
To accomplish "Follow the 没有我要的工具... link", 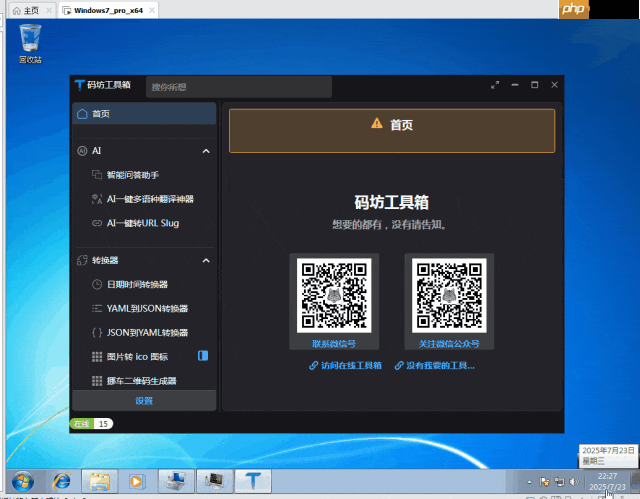I will coord(435,366).
